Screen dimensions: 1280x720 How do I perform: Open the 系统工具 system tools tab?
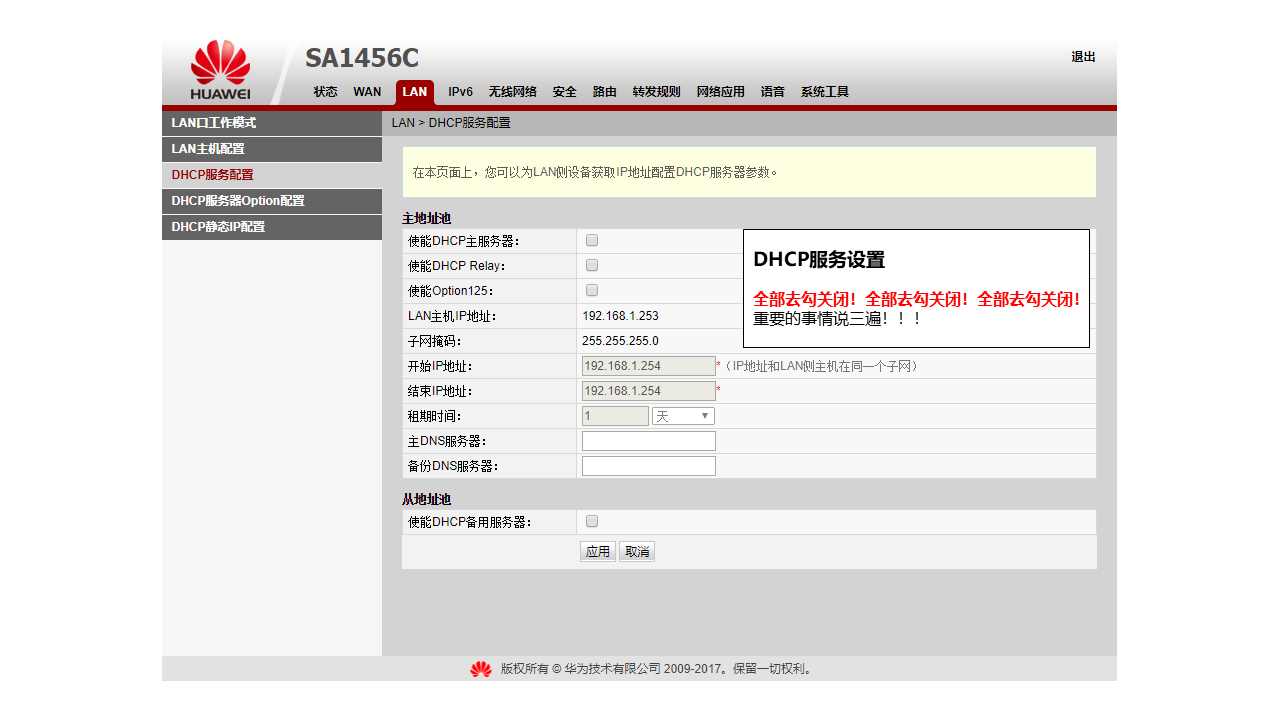pos(824,92)
